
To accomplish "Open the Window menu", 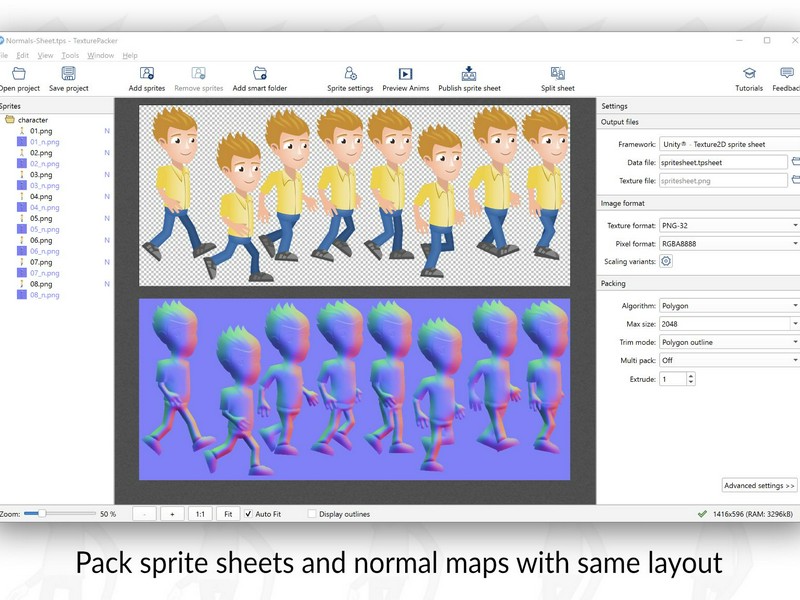I will point(101,55).
